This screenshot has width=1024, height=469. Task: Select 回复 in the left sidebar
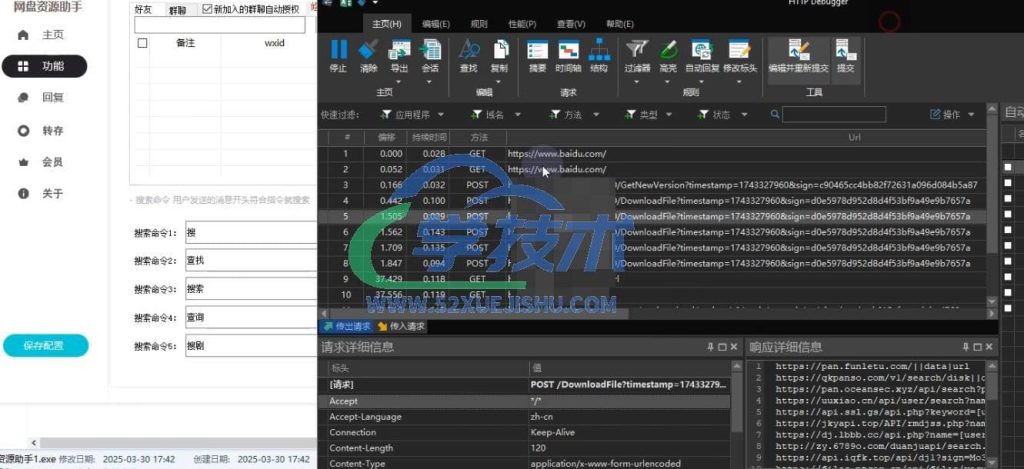[x=52, y=97]
